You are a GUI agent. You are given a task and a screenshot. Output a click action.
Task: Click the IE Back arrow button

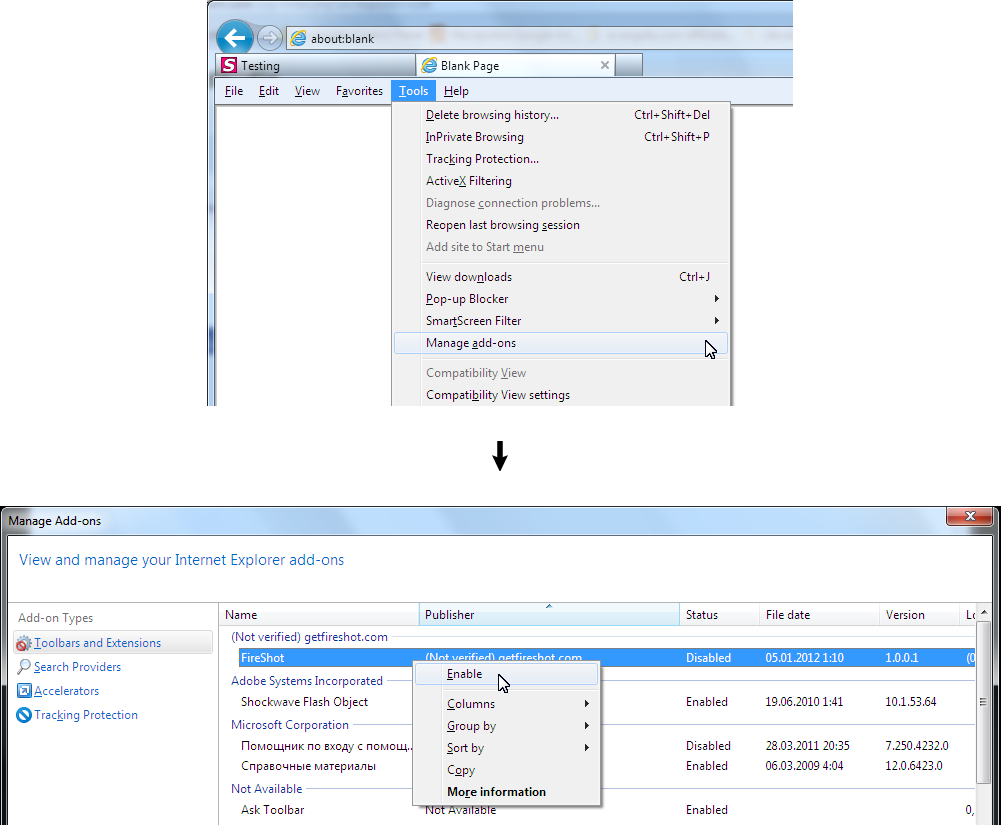[234, 38]
